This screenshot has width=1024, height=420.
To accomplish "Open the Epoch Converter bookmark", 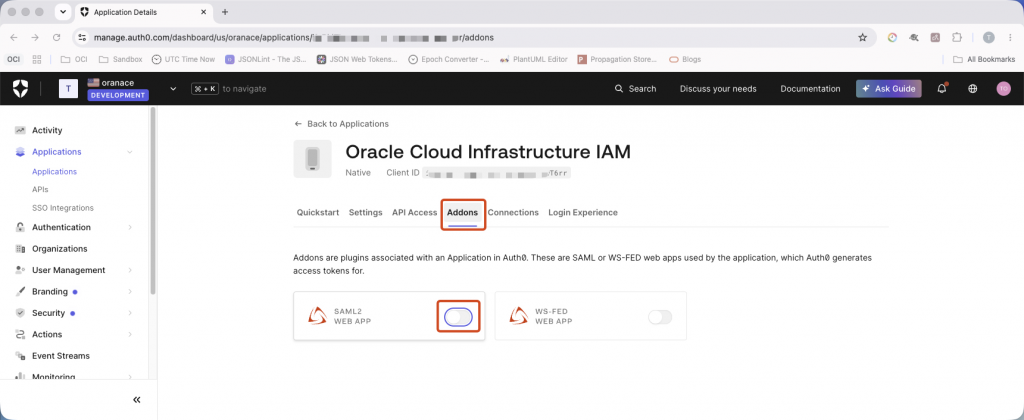I will [x=449, y=59].
